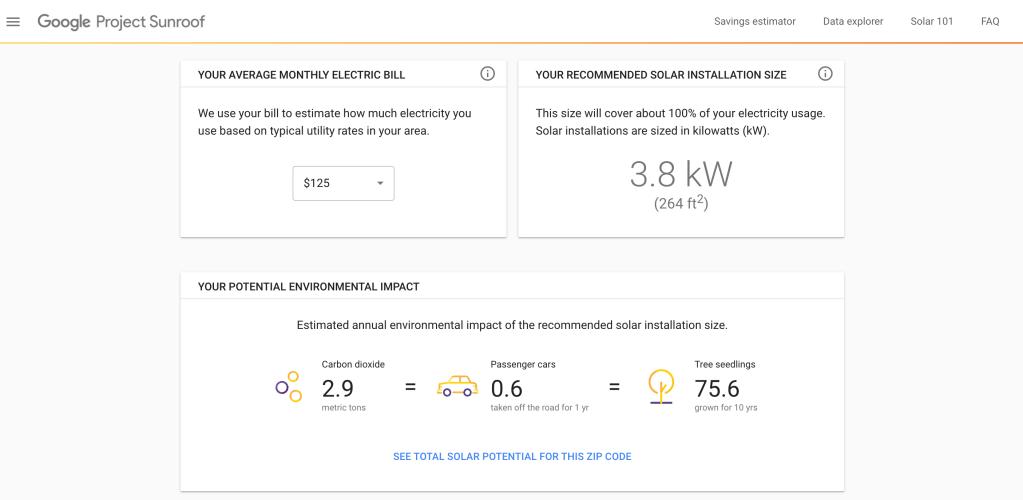Click the Your Potential Environmental Impact heading
This screenshot has height=500, width=1023.
tap(308, 287)
